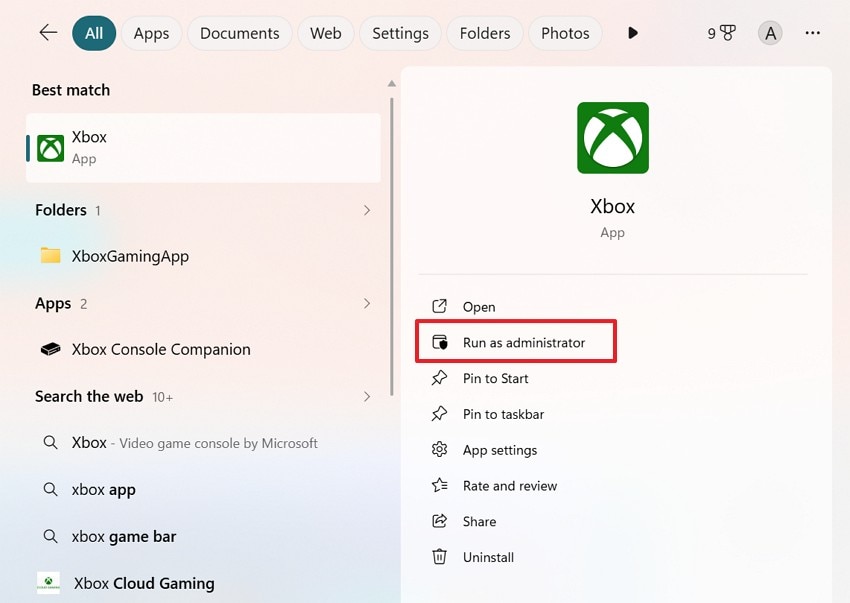Viewport: 850px width, 603px height.
Task: Click the Share arrow icon
Action: [439, 521]
